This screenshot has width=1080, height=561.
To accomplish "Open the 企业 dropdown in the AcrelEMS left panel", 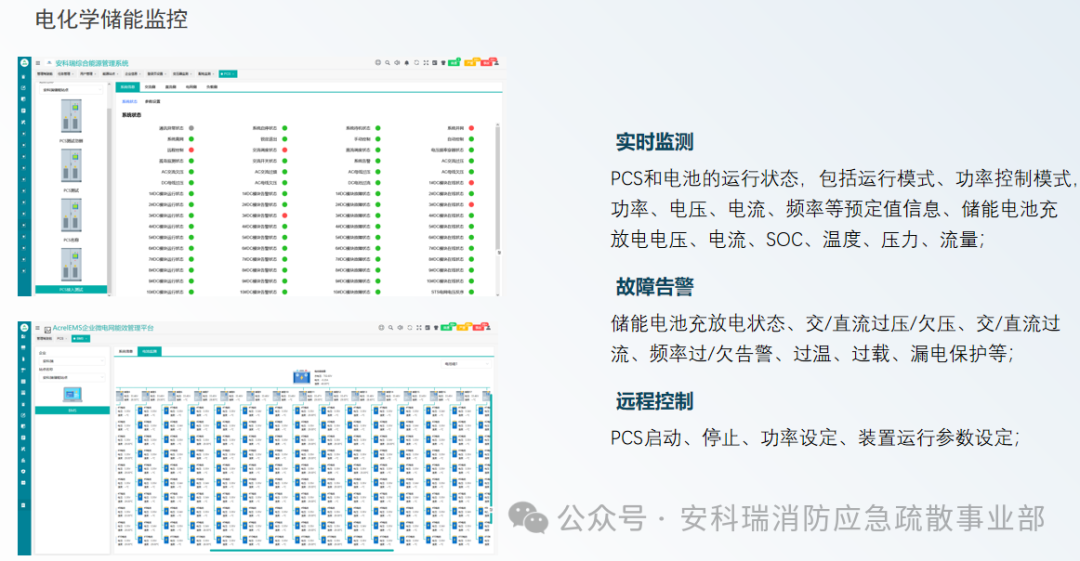I will coord(72,360).
